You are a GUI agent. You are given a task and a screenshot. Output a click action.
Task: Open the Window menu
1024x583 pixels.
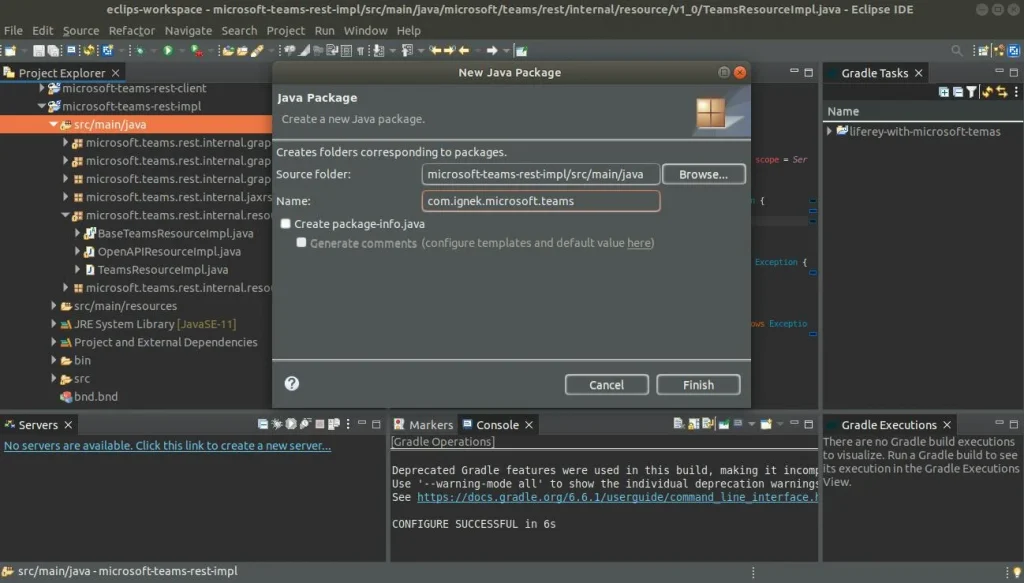click(366, 31)
